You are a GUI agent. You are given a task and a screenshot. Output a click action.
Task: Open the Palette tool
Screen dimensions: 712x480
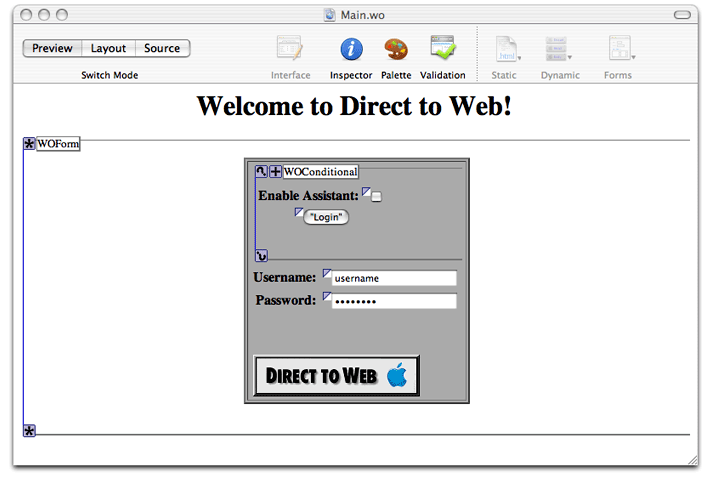396,49
